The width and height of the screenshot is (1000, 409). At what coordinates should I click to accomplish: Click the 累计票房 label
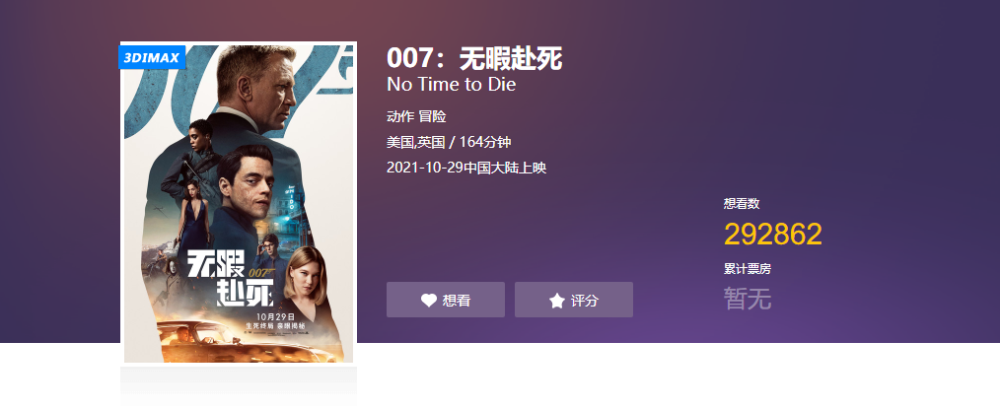click(x=747, y=269)
